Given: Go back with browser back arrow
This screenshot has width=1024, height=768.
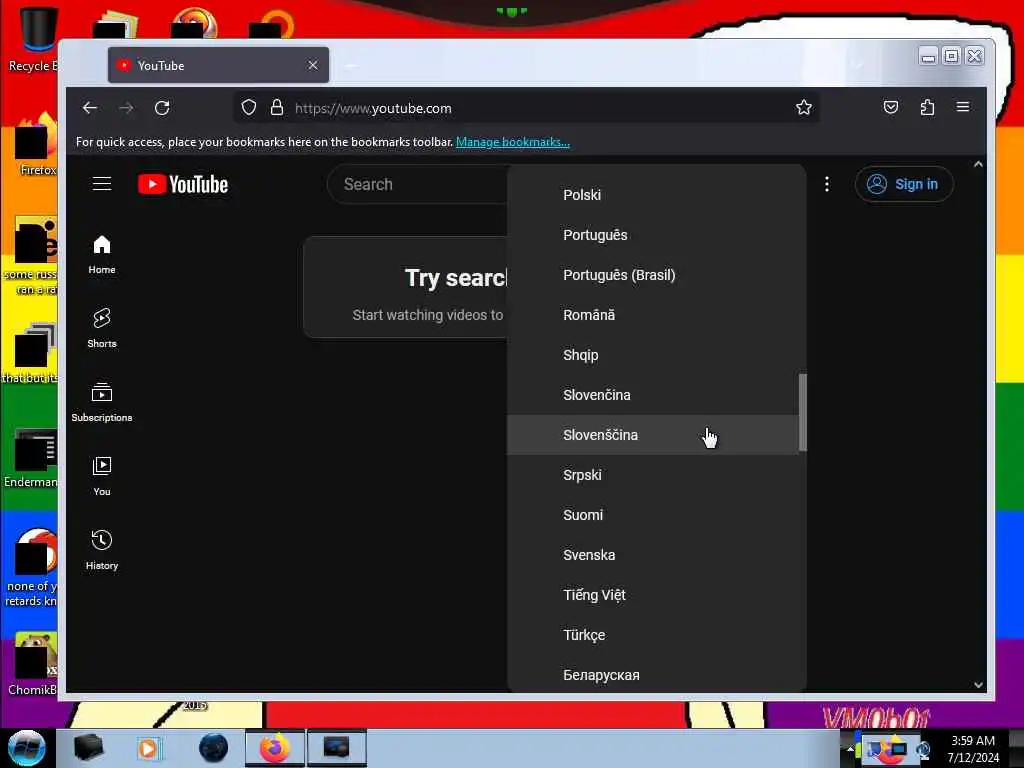Looking at the screenshot, I should tap(90, 108).
